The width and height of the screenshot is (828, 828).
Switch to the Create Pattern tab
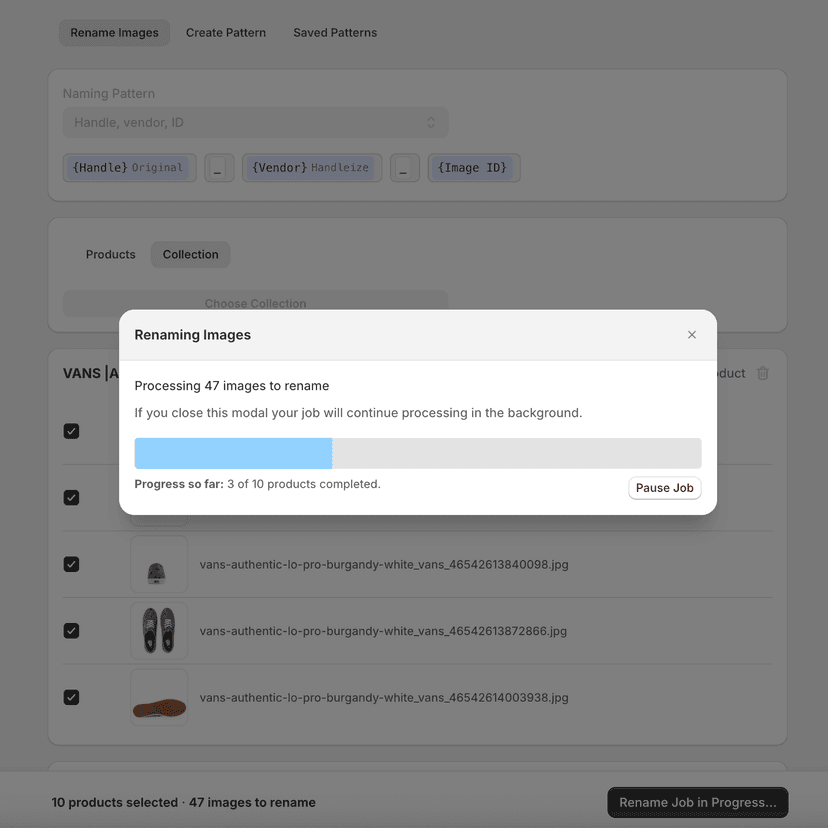pyautogui.click(x=225, y=32)
